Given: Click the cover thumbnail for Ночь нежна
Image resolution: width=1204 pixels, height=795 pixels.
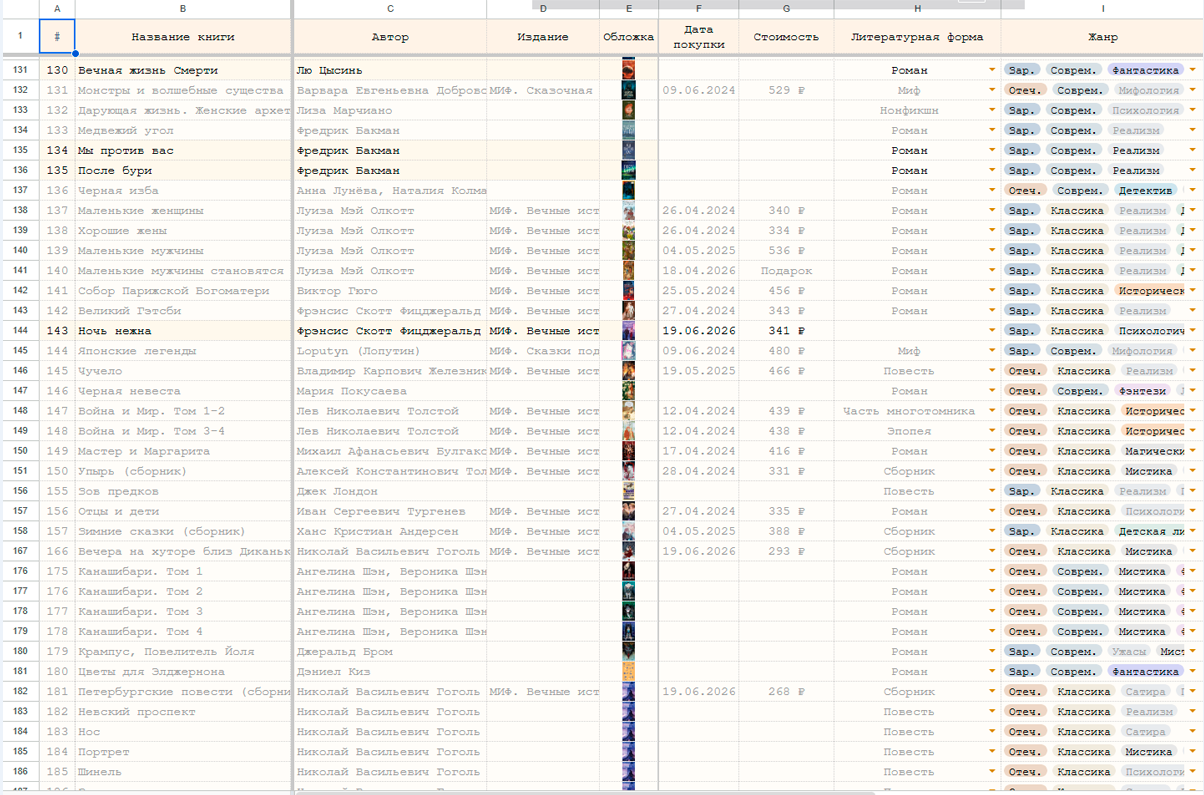Looking at the screenshot, I should 629,331.
